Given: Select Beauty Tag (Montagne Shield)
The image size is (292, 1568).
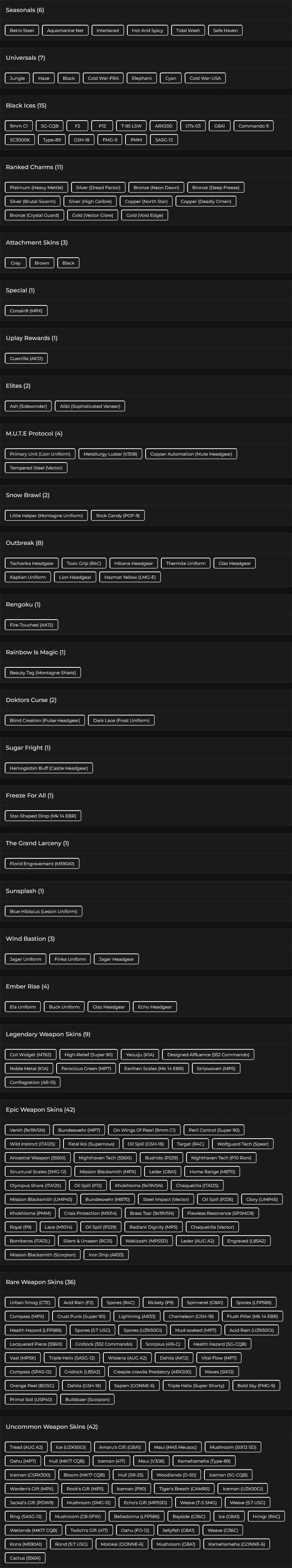Looking at the screenshot, I should pyautogui.click(x=43, y=672).
